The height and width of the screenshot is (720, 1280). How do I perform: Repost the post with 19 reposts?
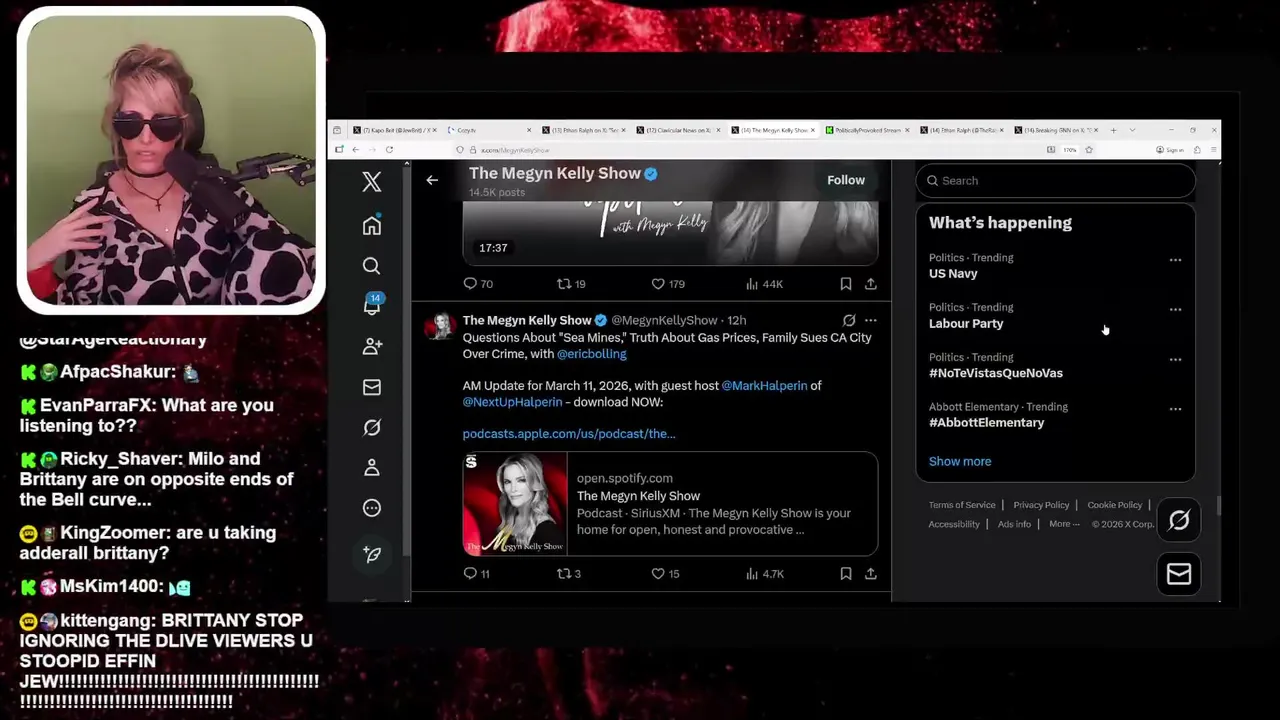tap(571, 284)
